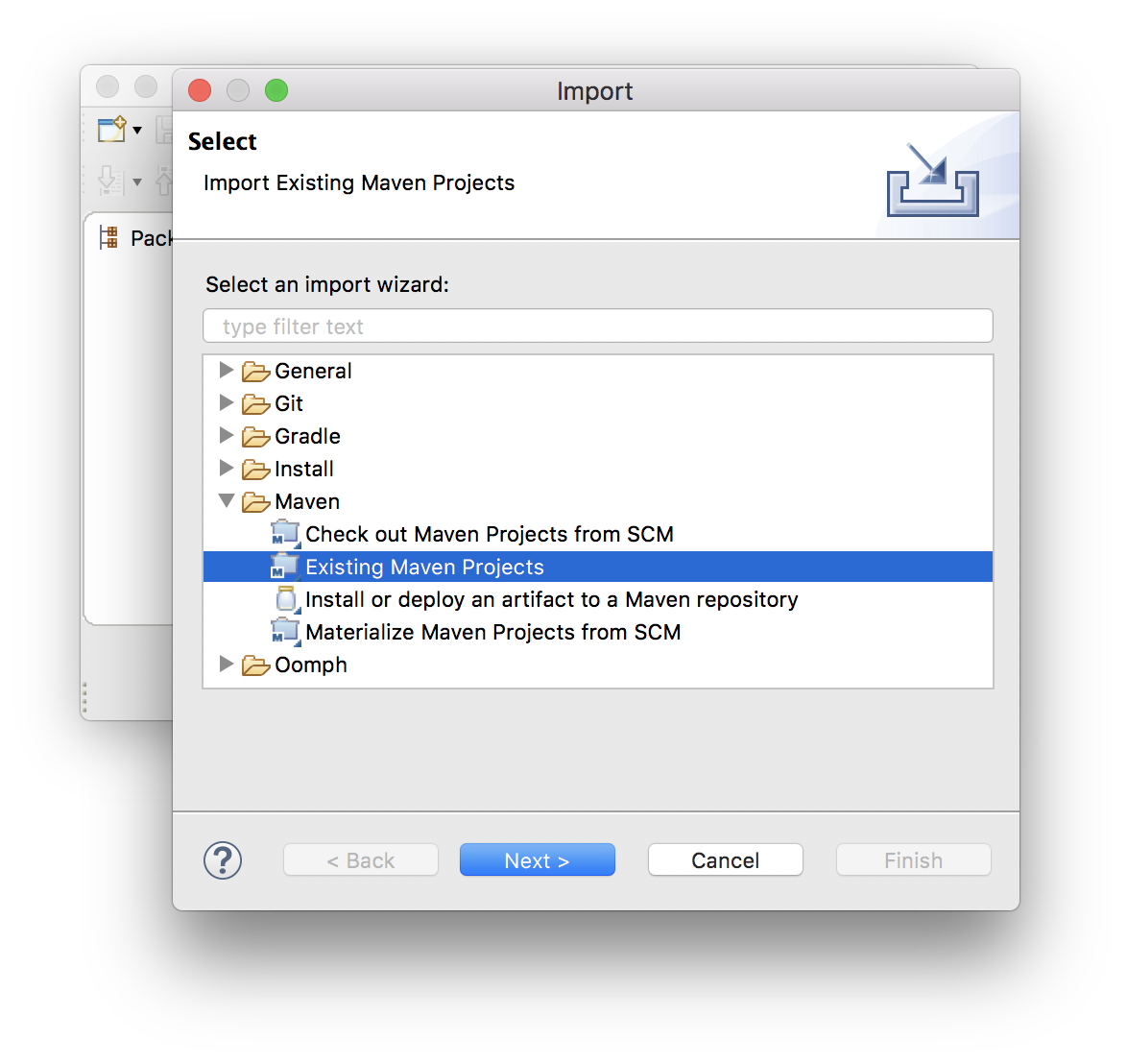The image size is (1127, 1064).
Task: Collapse the Maven category
Action: pos(227,500)
